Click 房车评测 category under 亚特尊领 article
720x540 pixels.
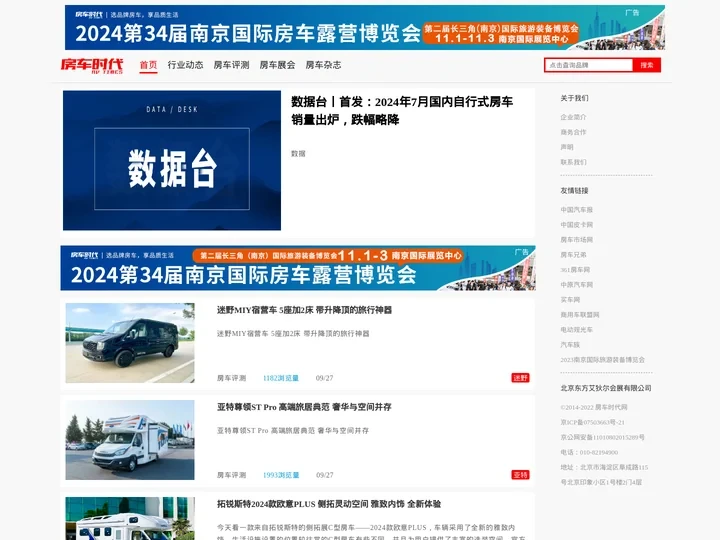(x=231, y=475)
